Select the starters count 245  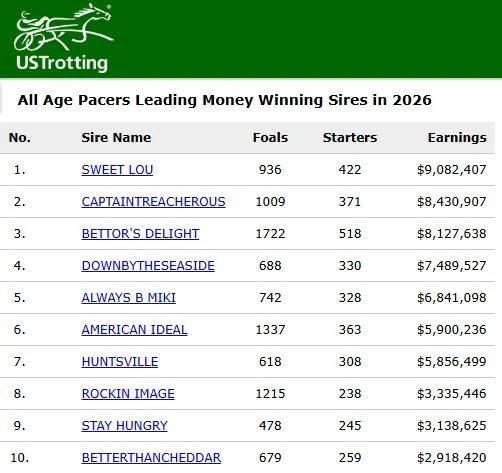[350, 426]
